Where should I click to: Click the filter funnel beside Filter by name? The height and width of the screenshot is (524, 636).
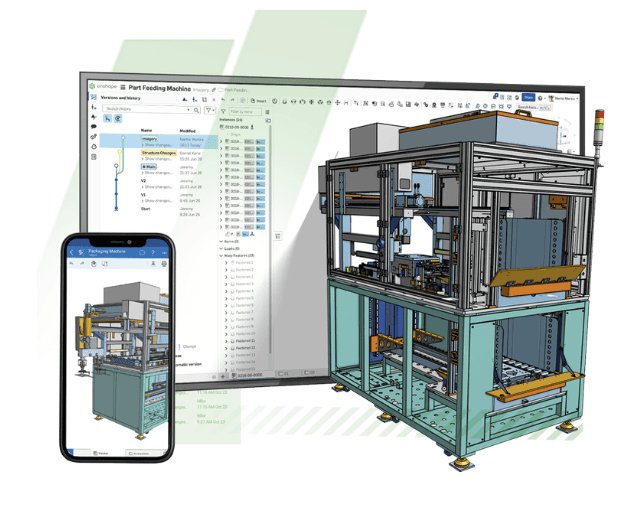pyautogui.click(x=223, y=111)
